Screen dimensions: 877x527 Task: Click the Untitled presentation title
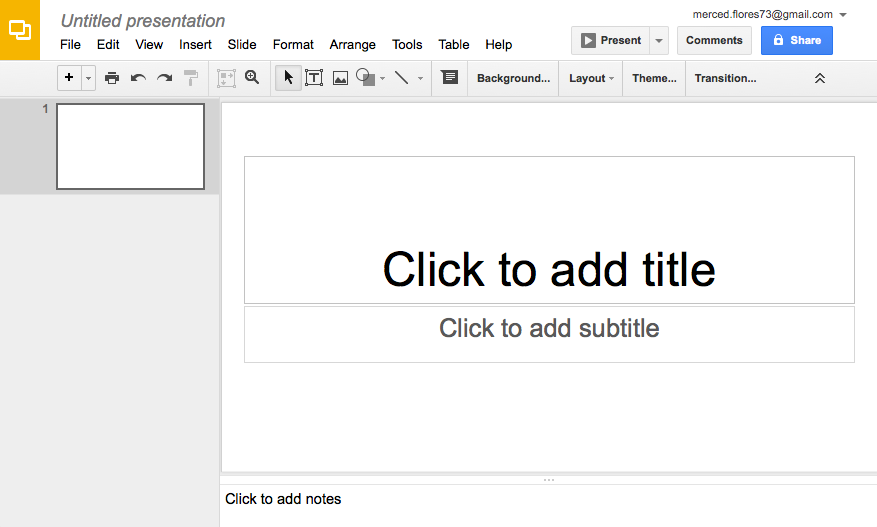(x=143, y=21)
